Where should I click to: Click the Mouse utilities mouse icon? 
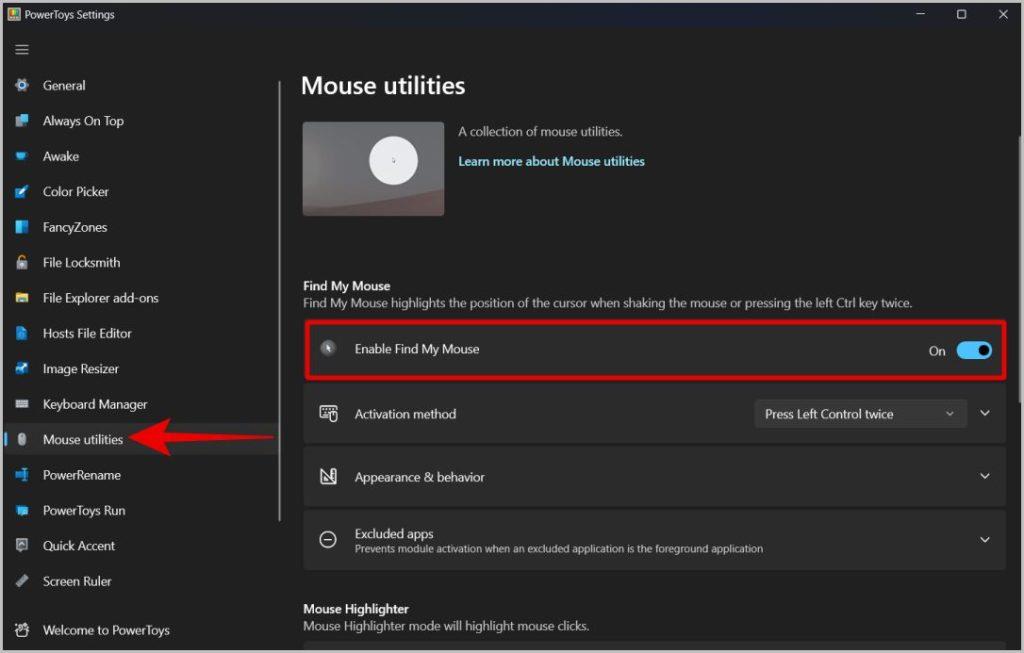pyautogui.click(x=22, y=439)
